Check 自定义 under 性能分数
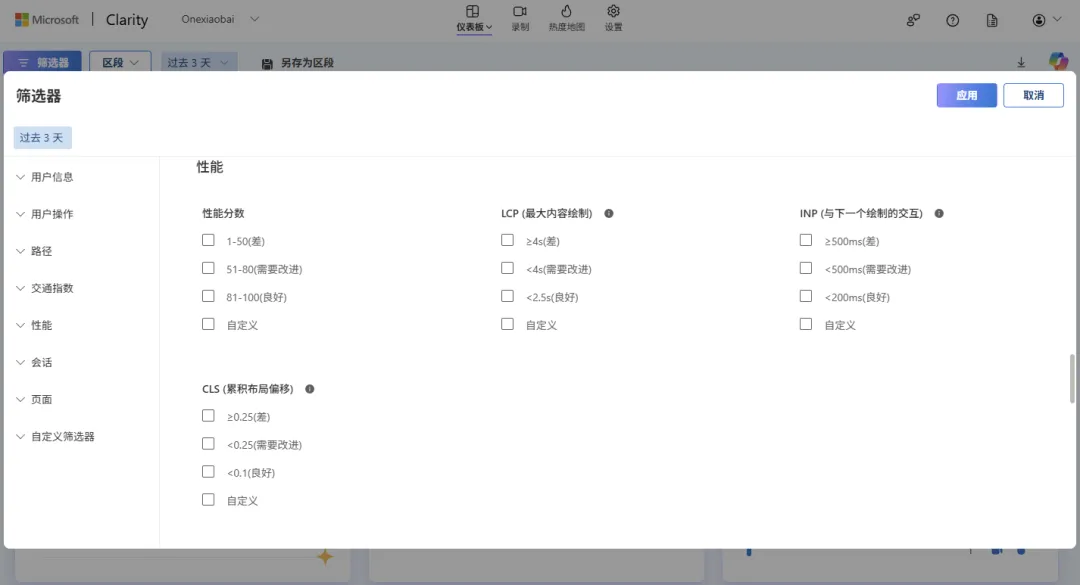 pos(208,324)
